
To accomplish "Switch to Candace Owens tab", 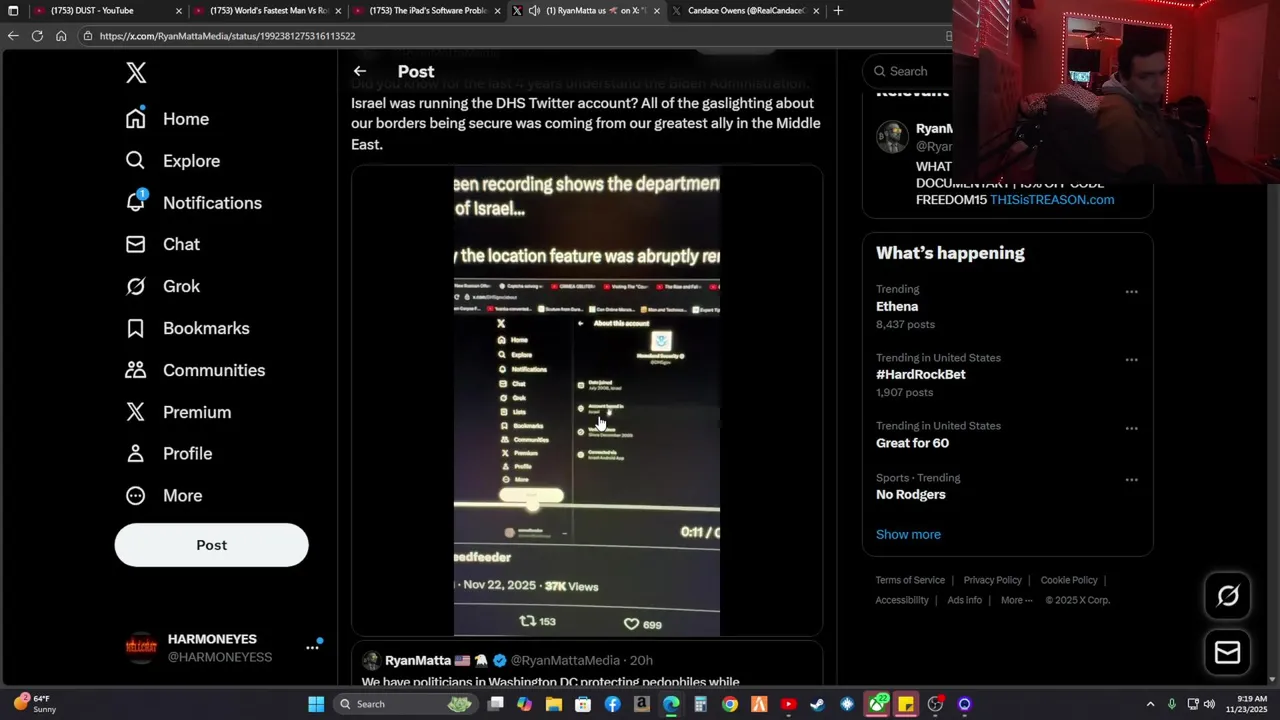I will click(x=747, y=11).
